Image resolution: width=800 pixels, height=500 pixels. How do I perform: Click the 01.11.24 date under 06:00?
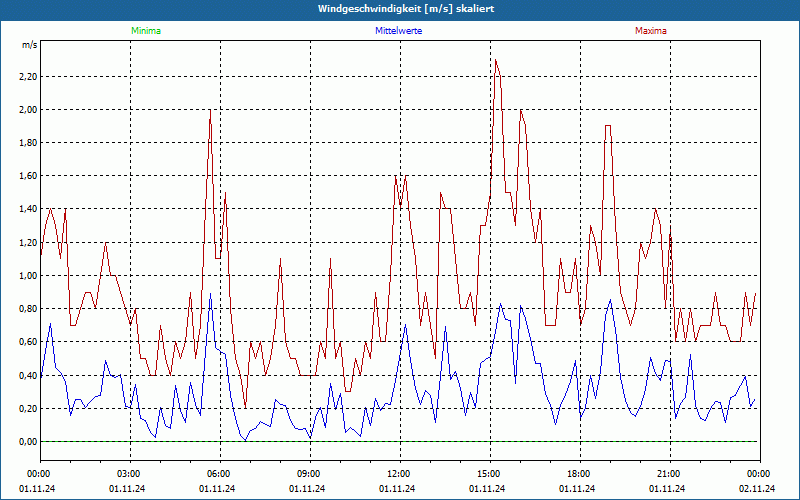click(x=217, y=488)
